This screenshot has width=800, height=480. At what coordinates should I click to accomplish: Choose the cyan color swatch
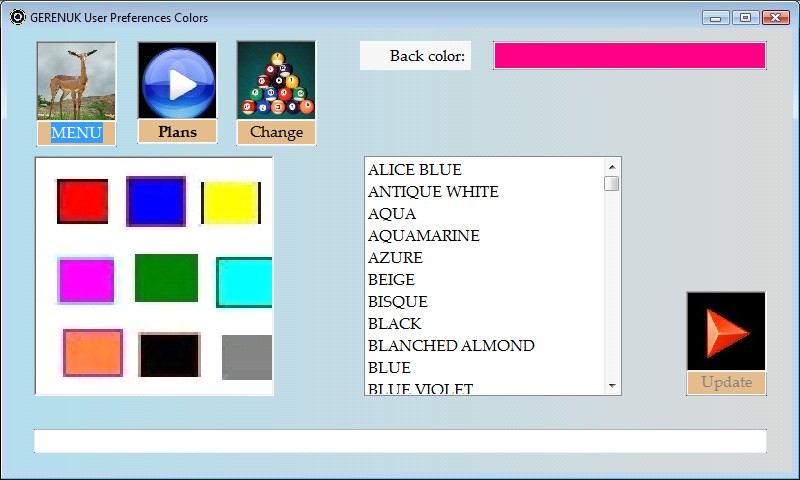[x=244, y=282]
